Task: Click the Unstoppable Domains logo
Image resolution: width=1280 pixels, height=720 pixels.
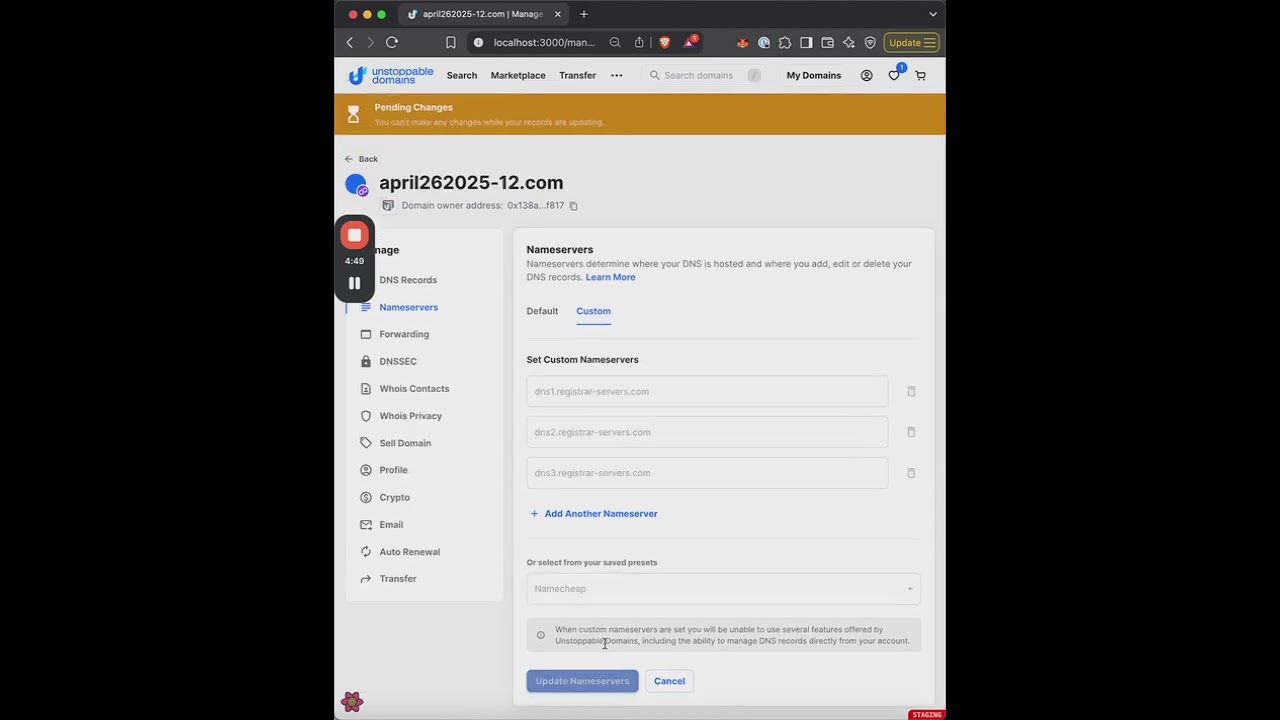Action: 390,75
